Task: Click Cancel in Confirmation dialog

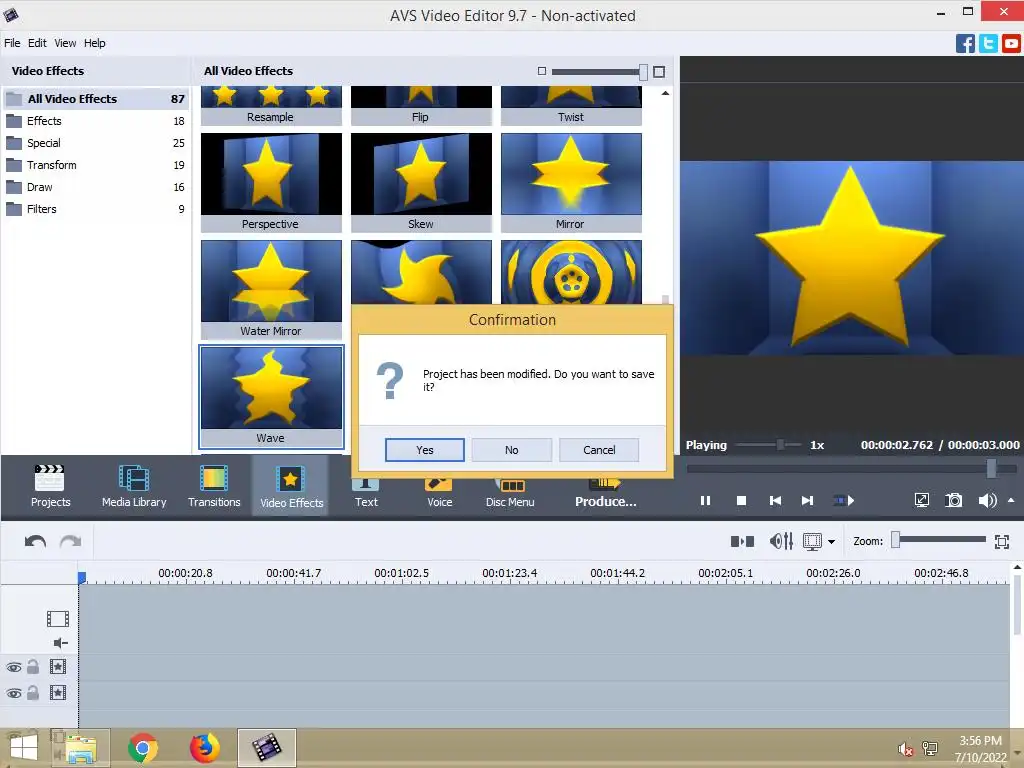Action: [x=599, y=450]
